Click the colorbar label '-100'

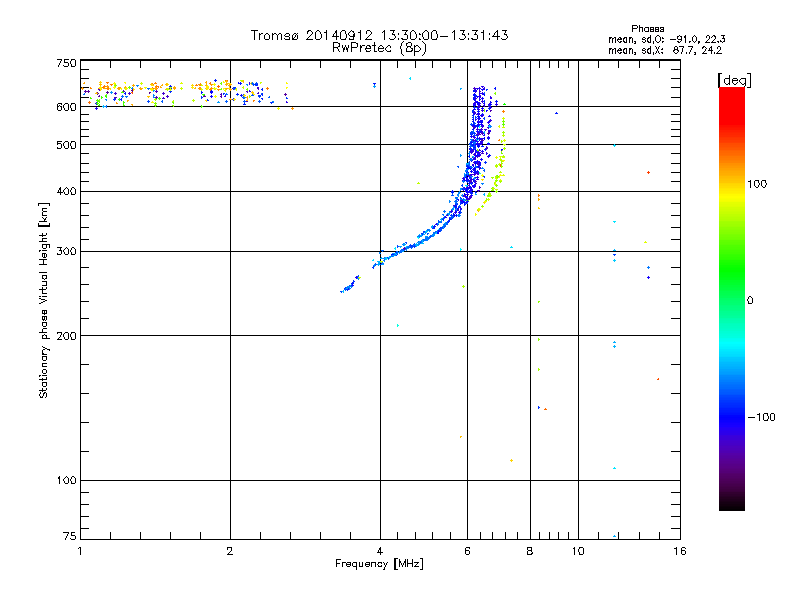coord(762,417)
